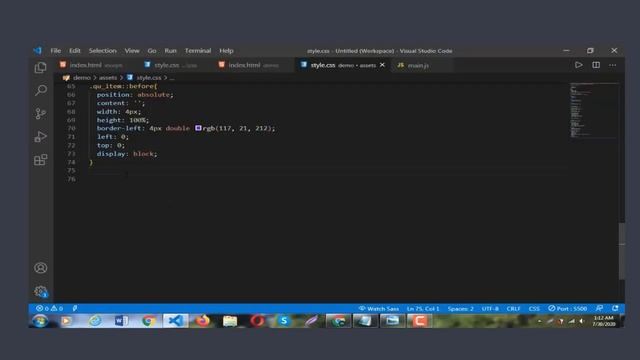Open Google Chrome from taskbar
The height and width of the screenshot is (360, 640).
(x=149, y=321)
